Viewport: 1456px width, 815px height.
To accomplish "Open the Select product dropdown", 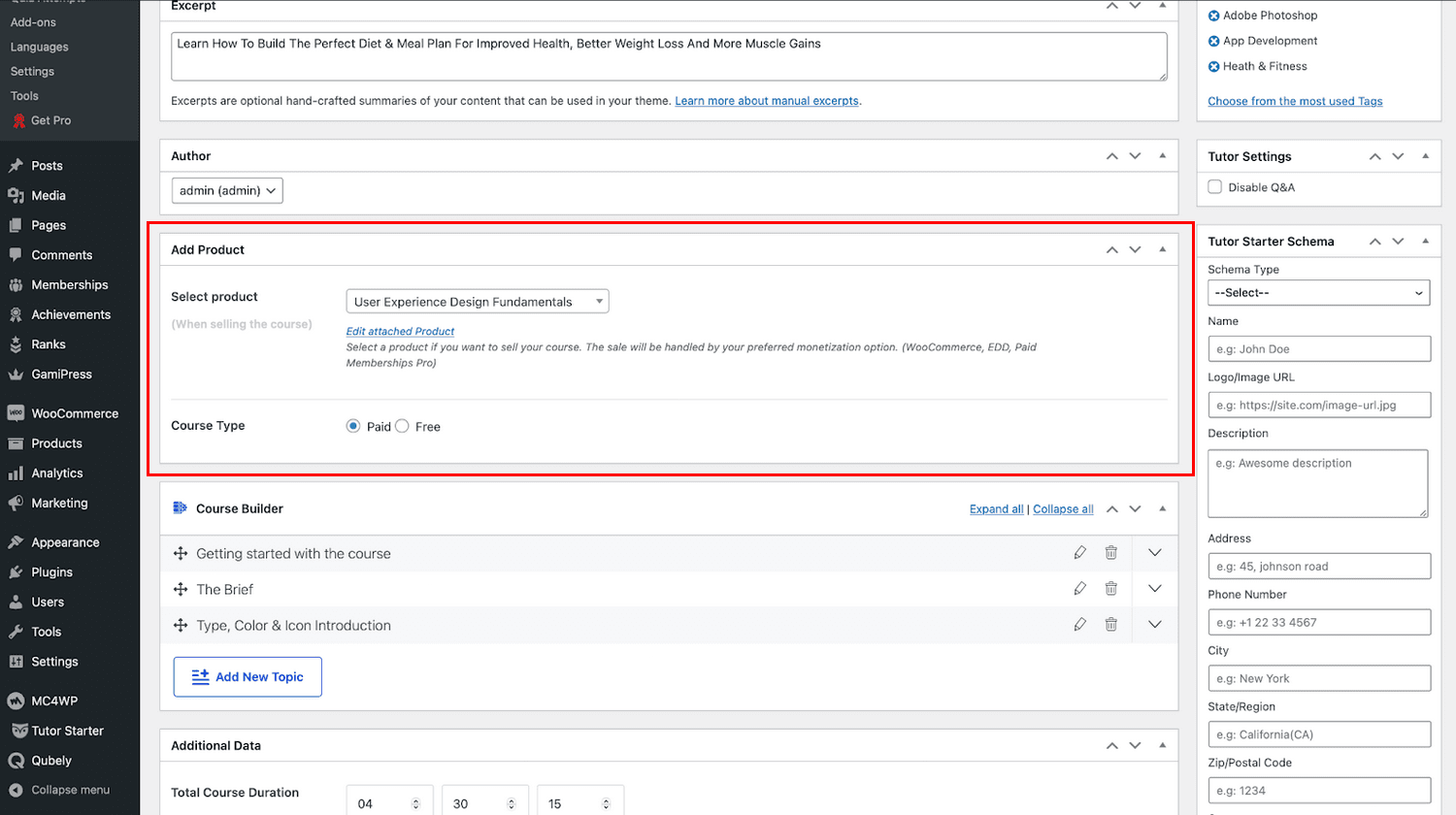I will (477, 302).
